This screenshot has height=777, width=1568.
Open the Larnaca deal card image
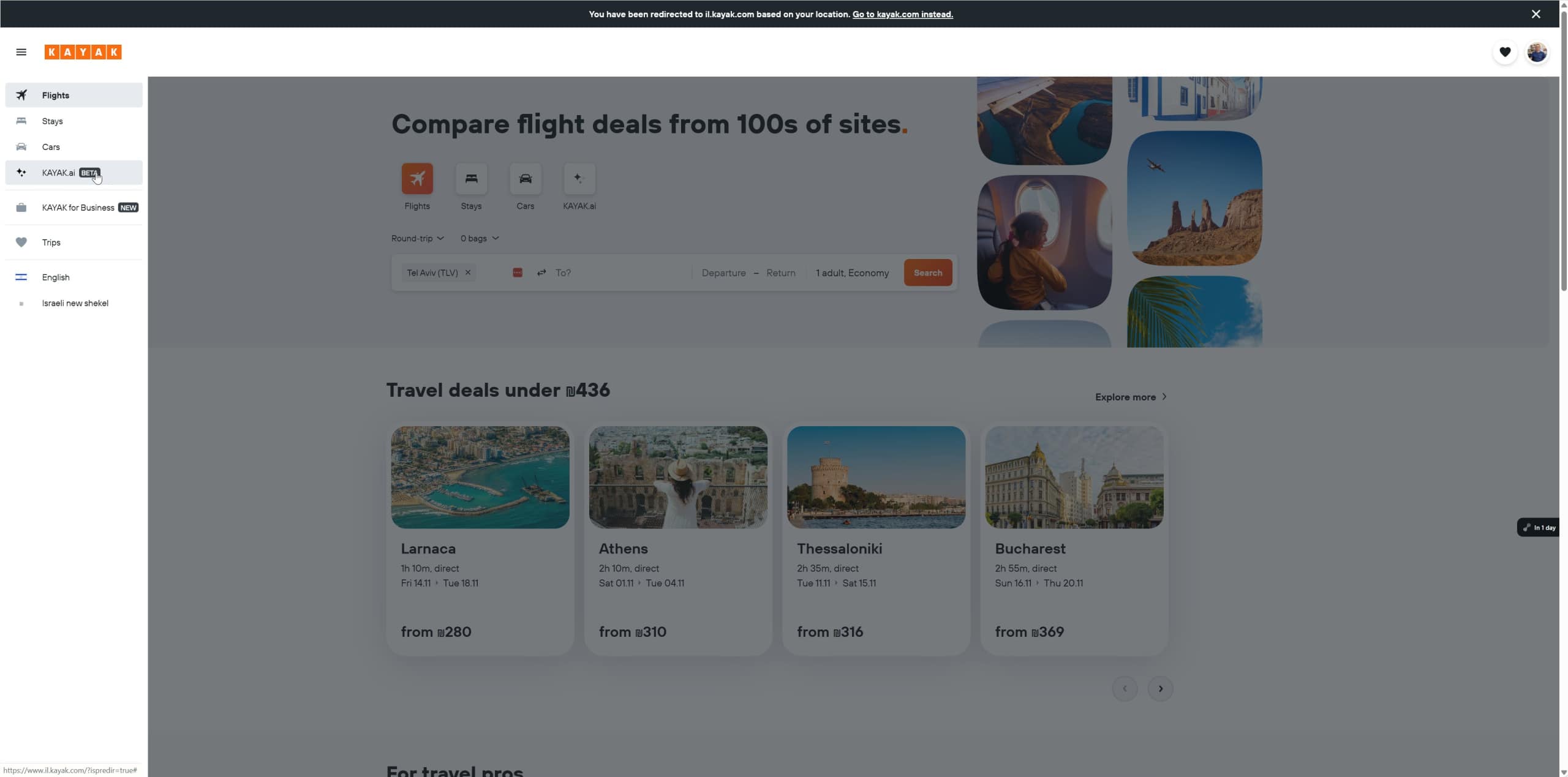(480, 477)
